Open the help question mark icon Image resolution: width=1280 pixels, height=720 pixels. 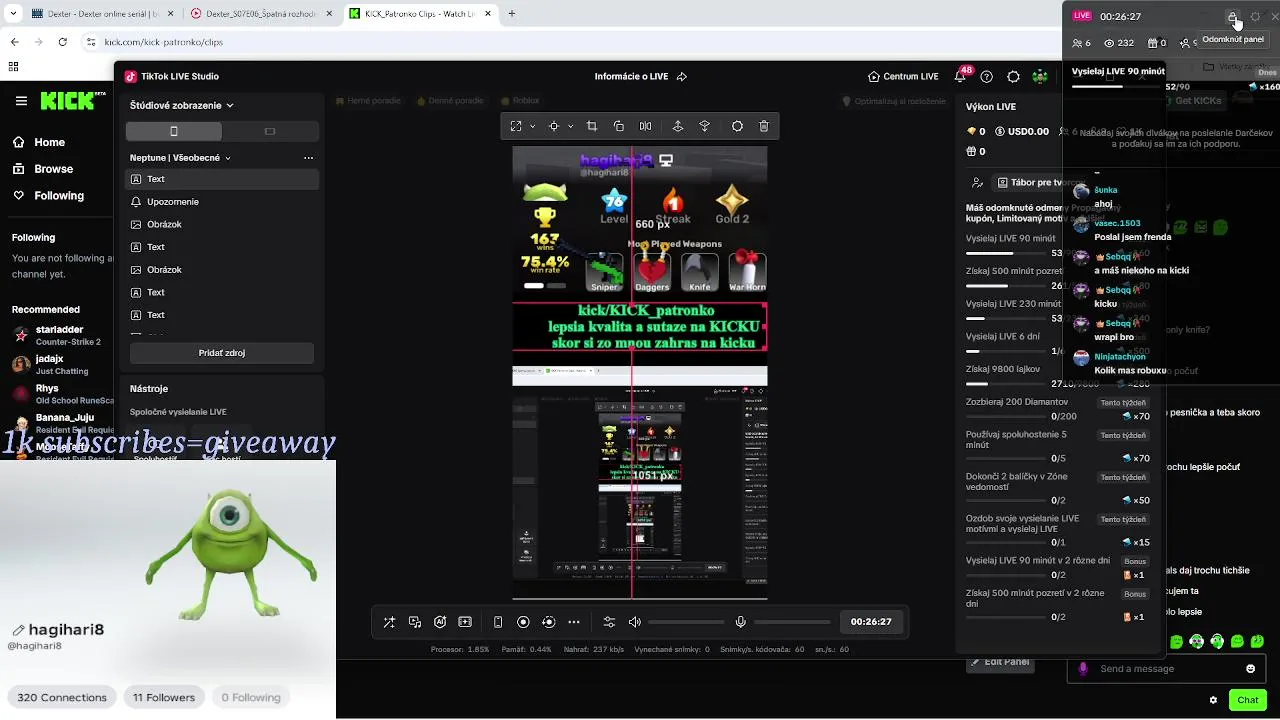pyautogui.click(x=987, y=77)
